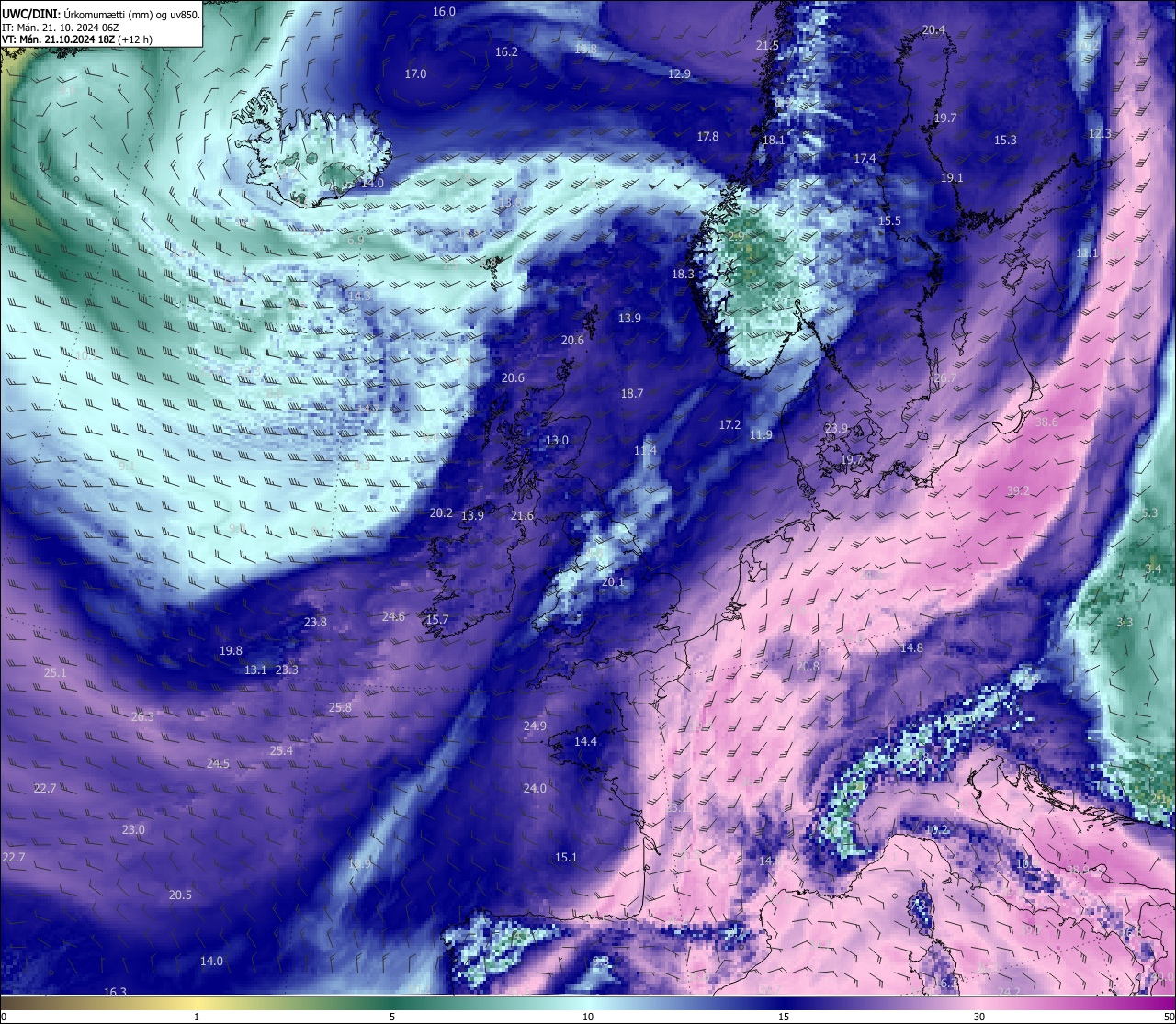Click the map value '20.2'
1176x1024 pixels.
[x=441, y=512]
